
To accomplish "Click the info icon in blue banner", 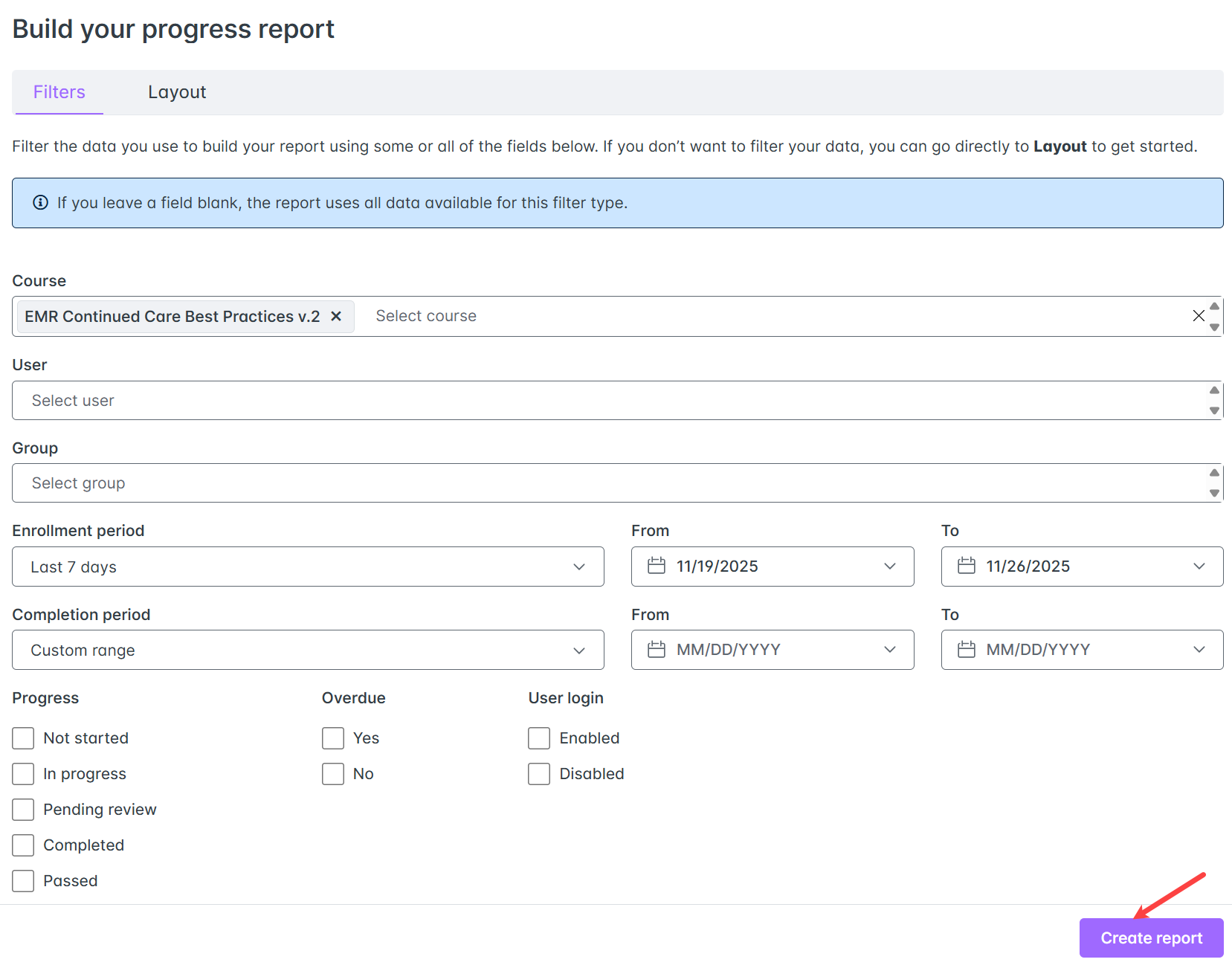I will pos(41,203).
